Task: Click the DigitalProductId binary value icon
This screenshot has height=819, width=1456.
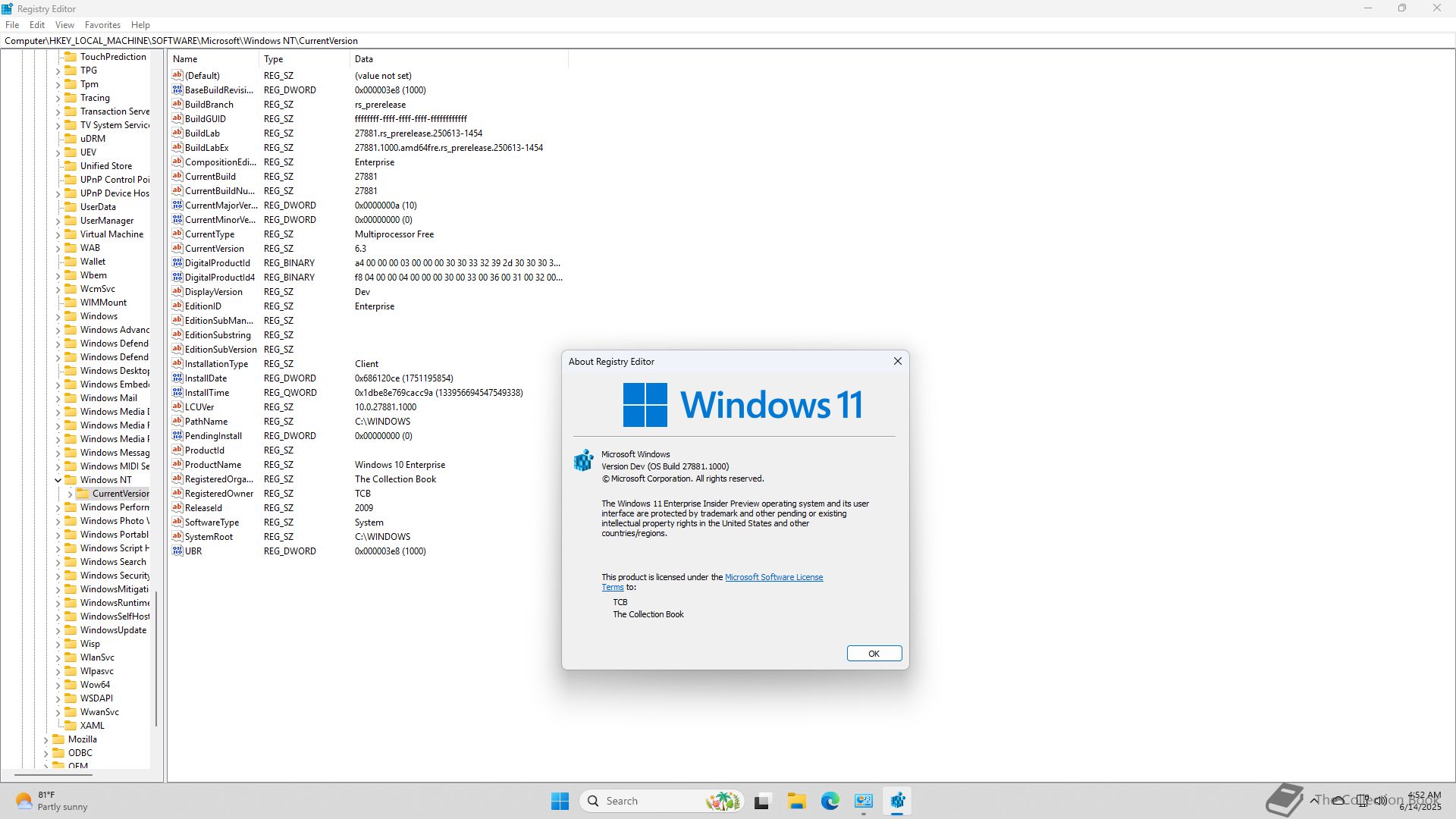Action: pyautogui.click(x=177, y=262)
